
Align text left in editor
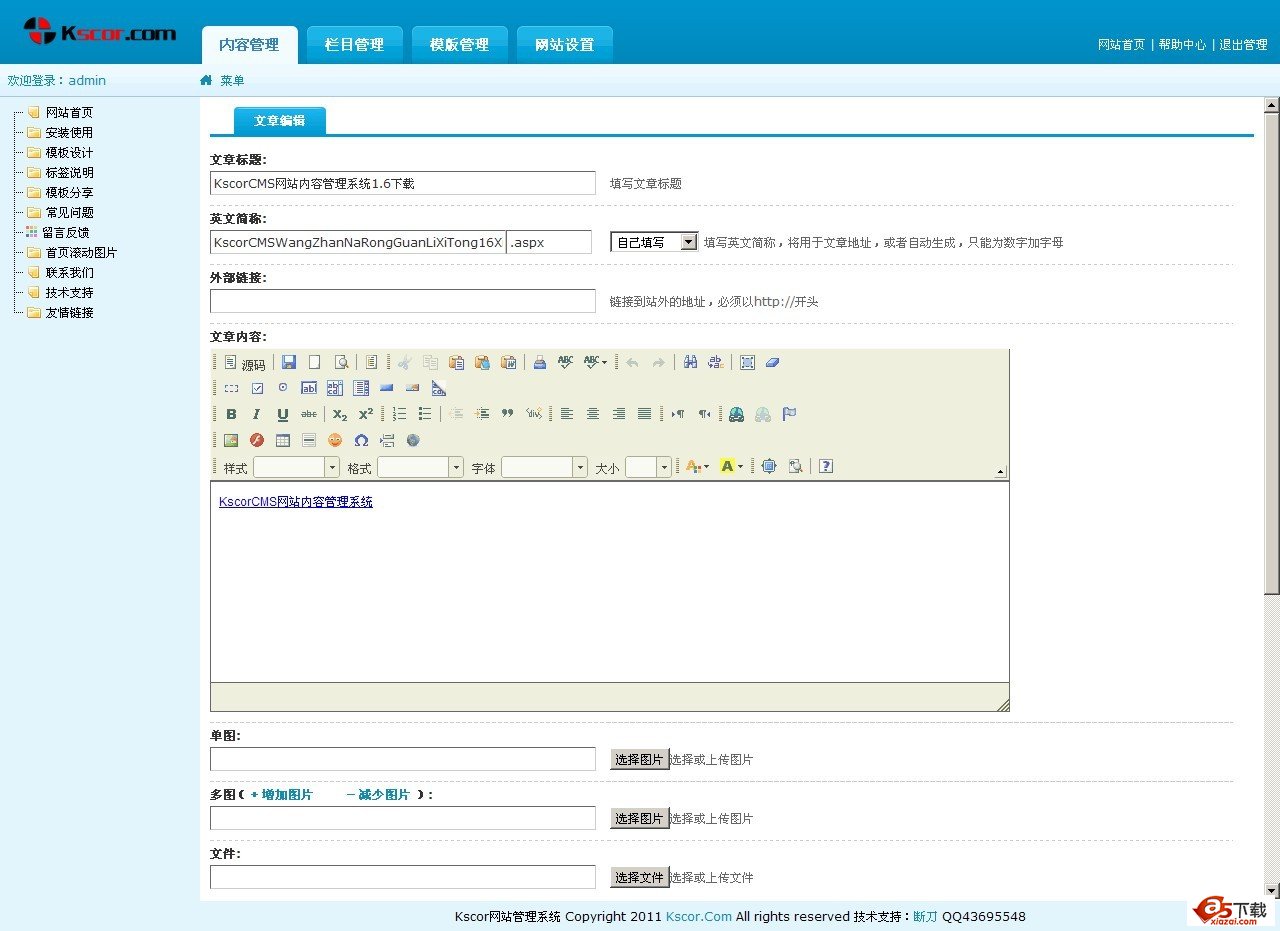[x=567, y=414]
